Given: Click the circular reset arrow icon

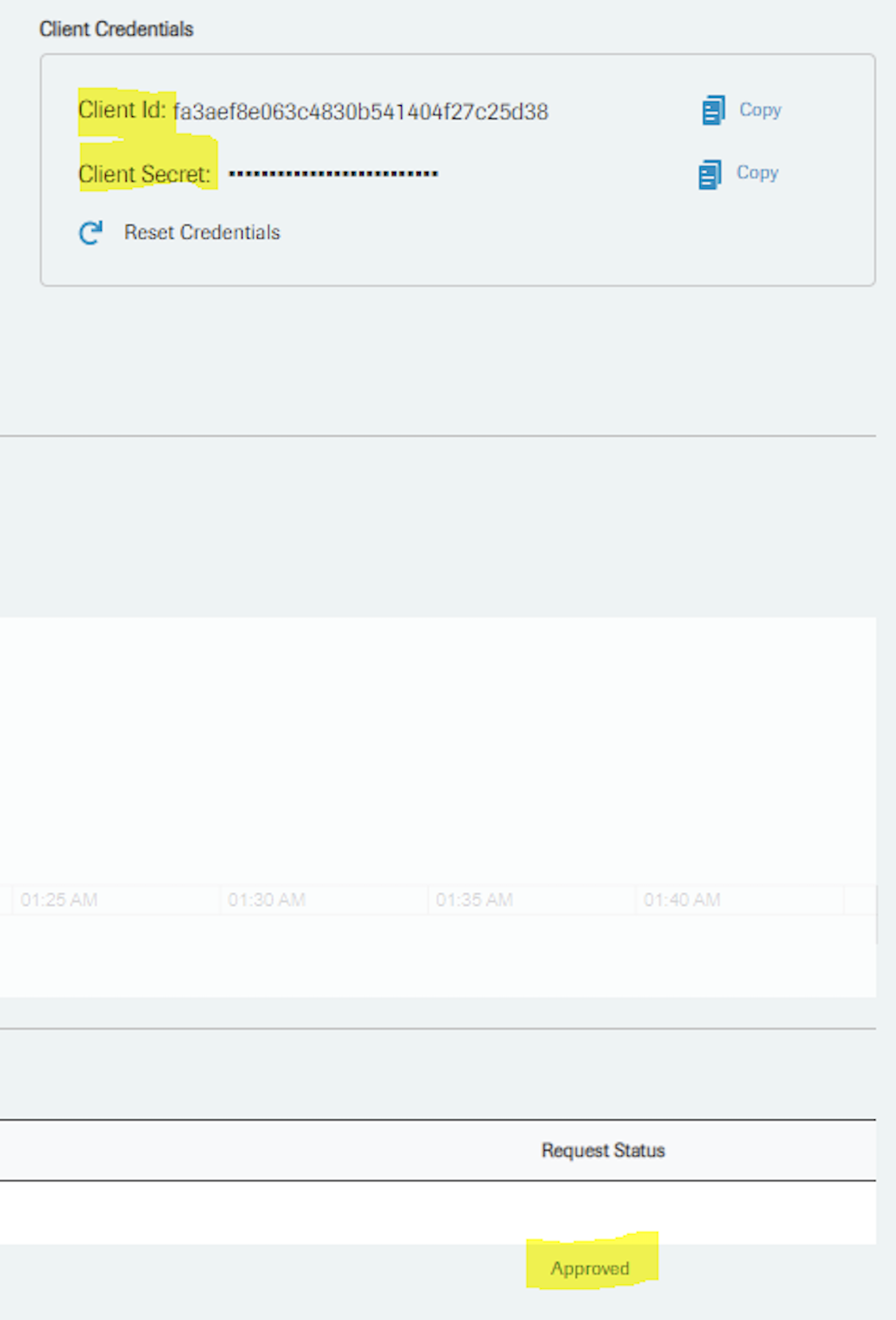Looking at the screenshot, I should click(x=91, y=232).
